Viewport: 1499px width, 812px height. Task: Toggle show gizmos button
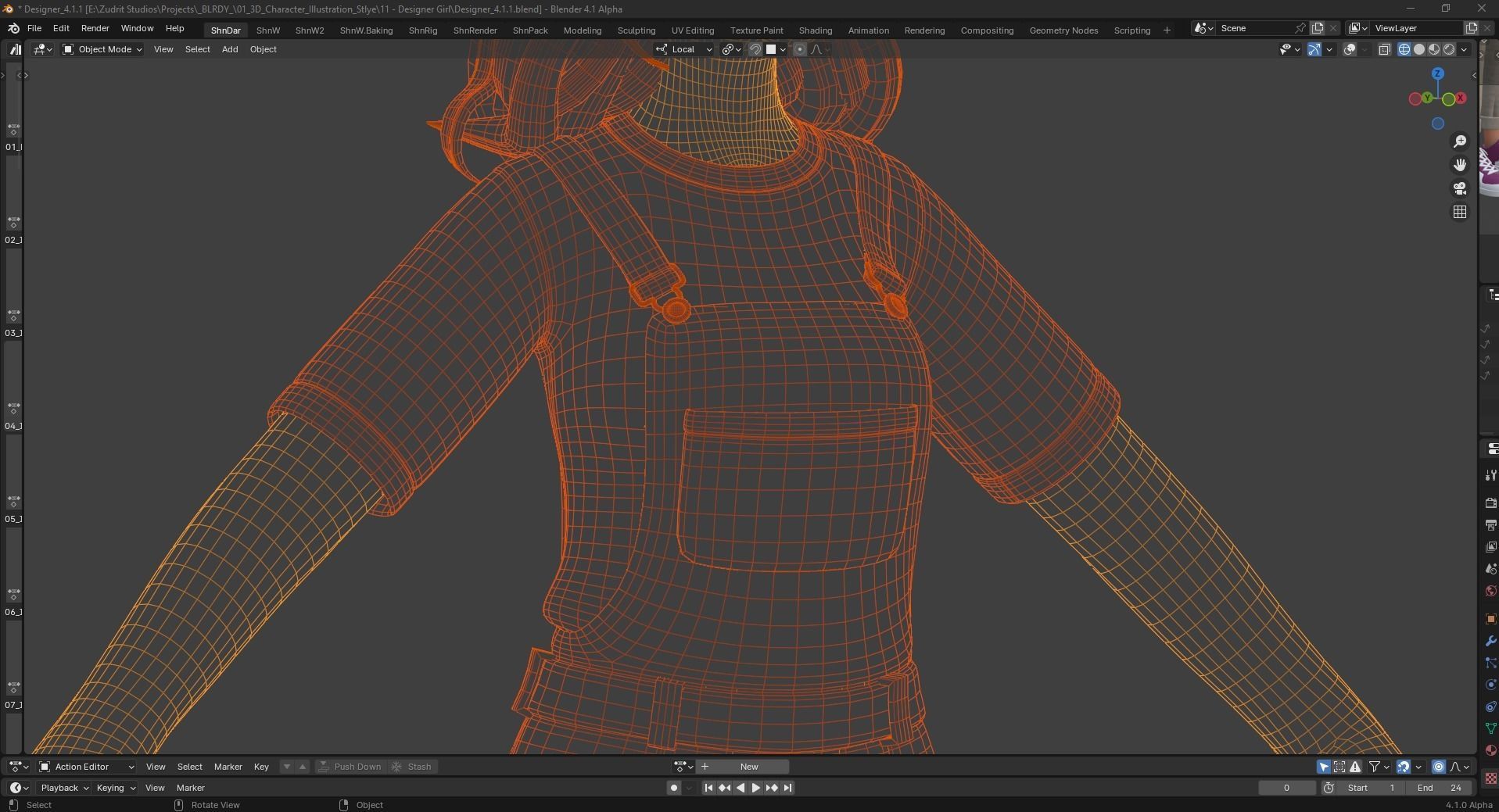[1314, 49]
